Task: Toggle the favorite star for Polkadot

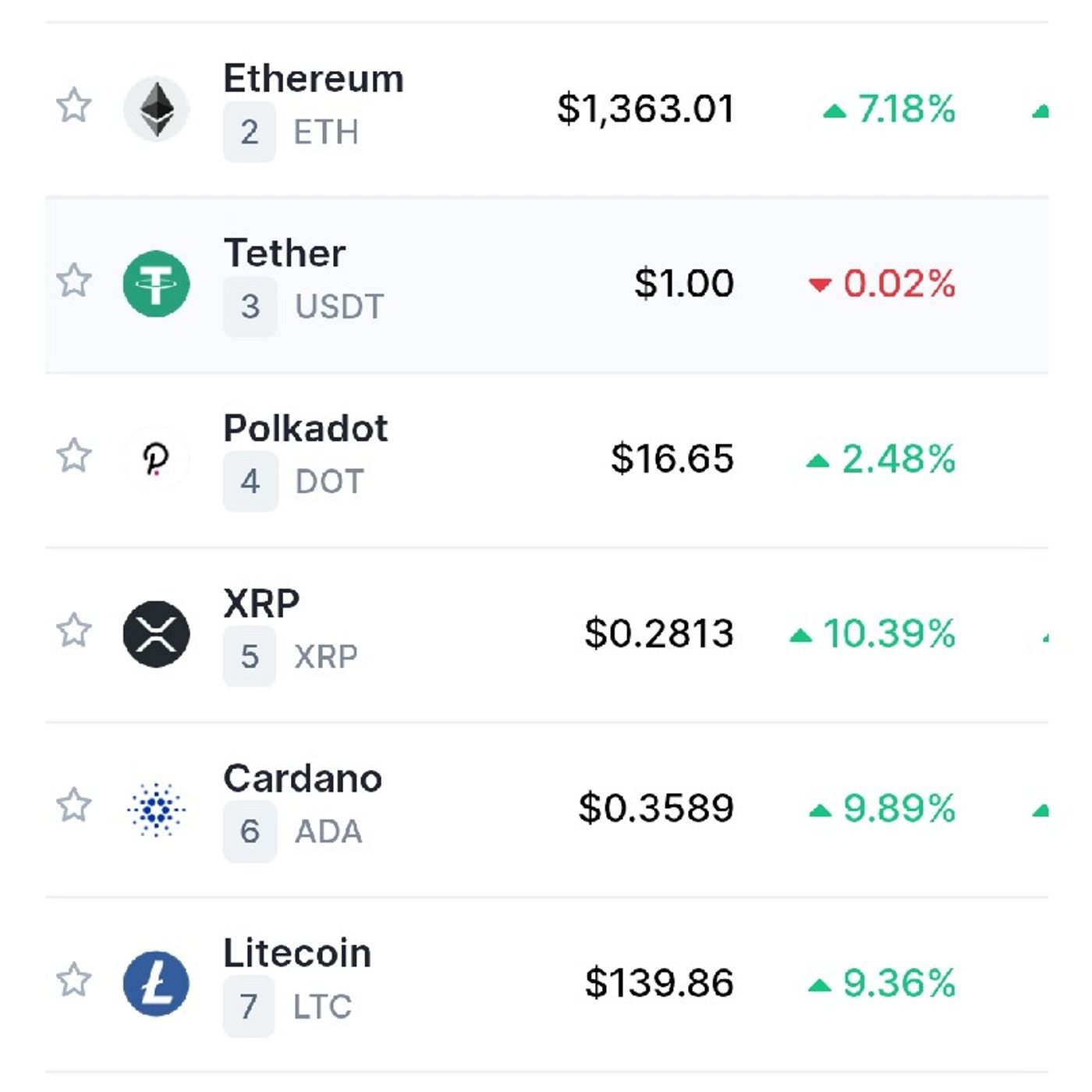Action: (x=74, y=455)
